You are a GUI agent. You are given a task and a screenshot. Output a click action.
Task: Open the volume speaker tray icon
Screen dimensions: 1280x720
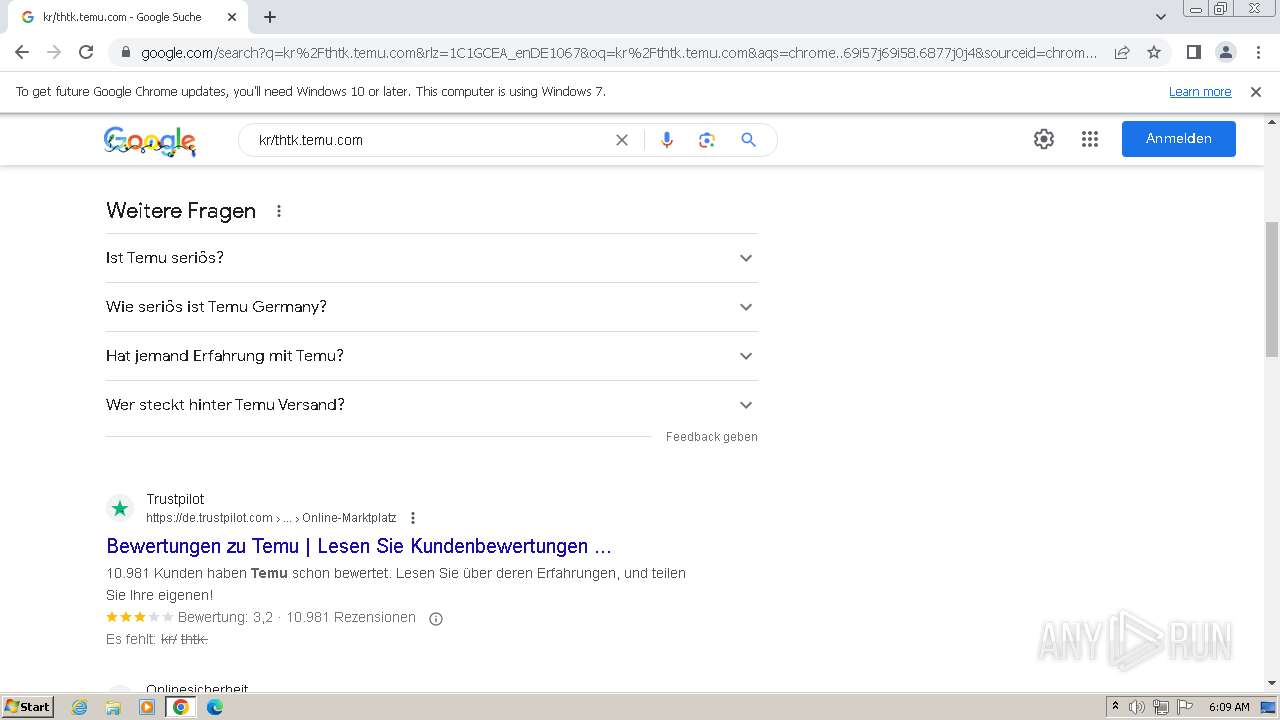1137,707
